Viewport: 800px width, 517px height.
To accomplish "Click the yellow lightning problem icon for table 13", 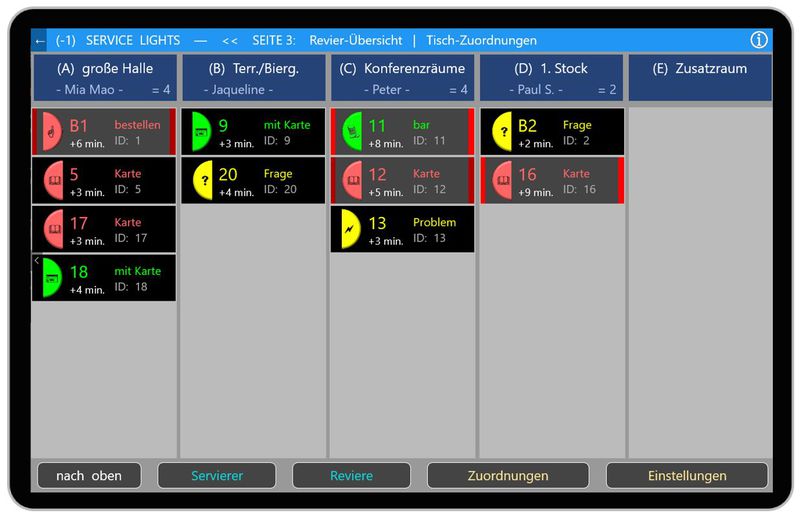I will tap(350, 228).
